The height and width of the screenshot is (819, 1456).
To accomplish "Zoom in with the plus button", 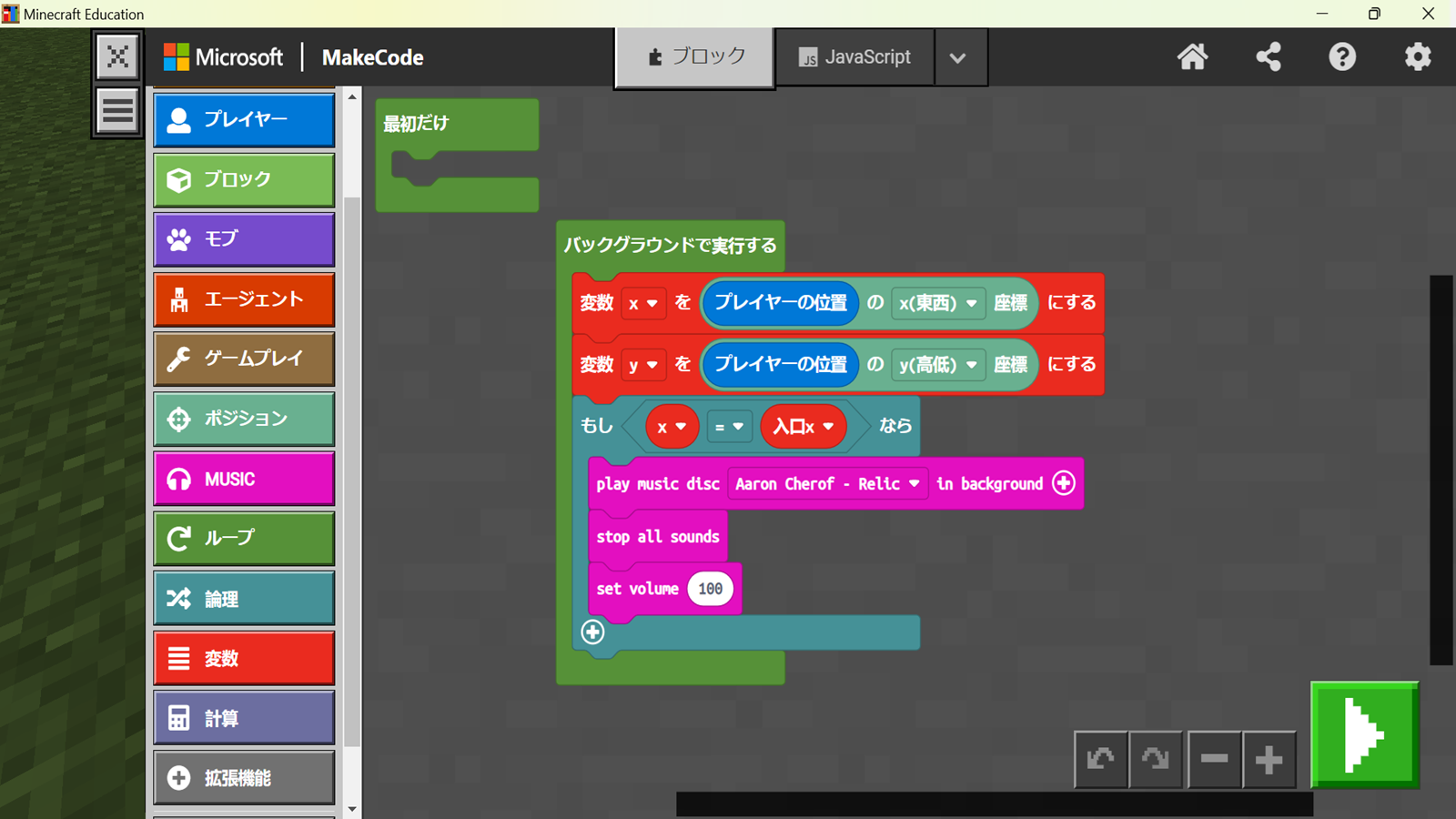I will point(1269,758).
